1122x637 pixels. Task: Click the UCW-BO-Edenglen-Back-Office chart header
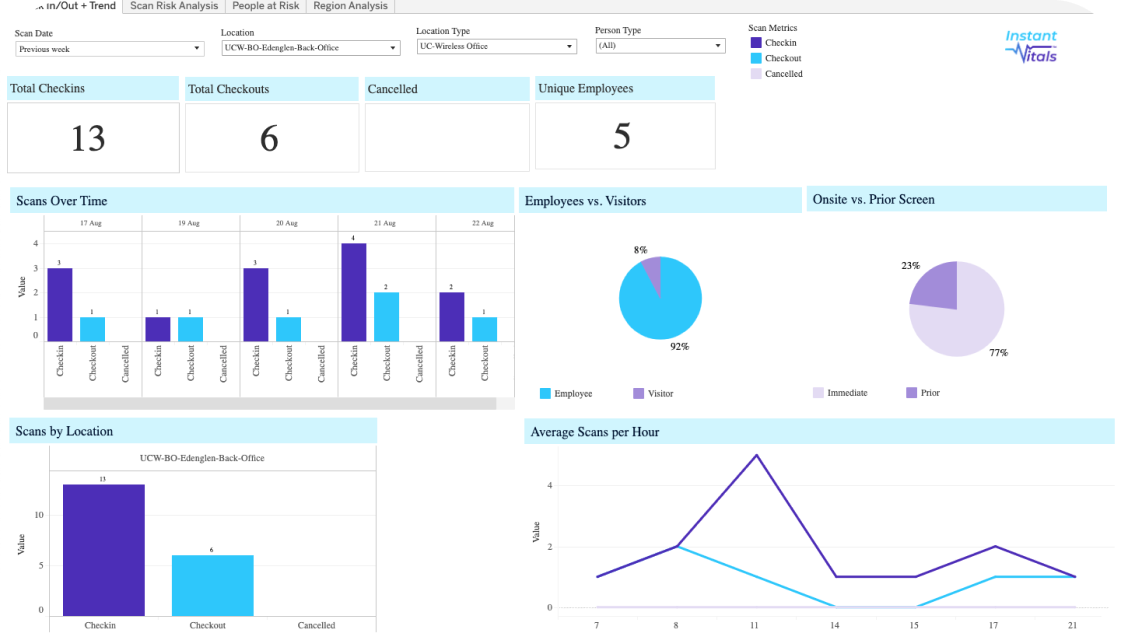[202, 458]
